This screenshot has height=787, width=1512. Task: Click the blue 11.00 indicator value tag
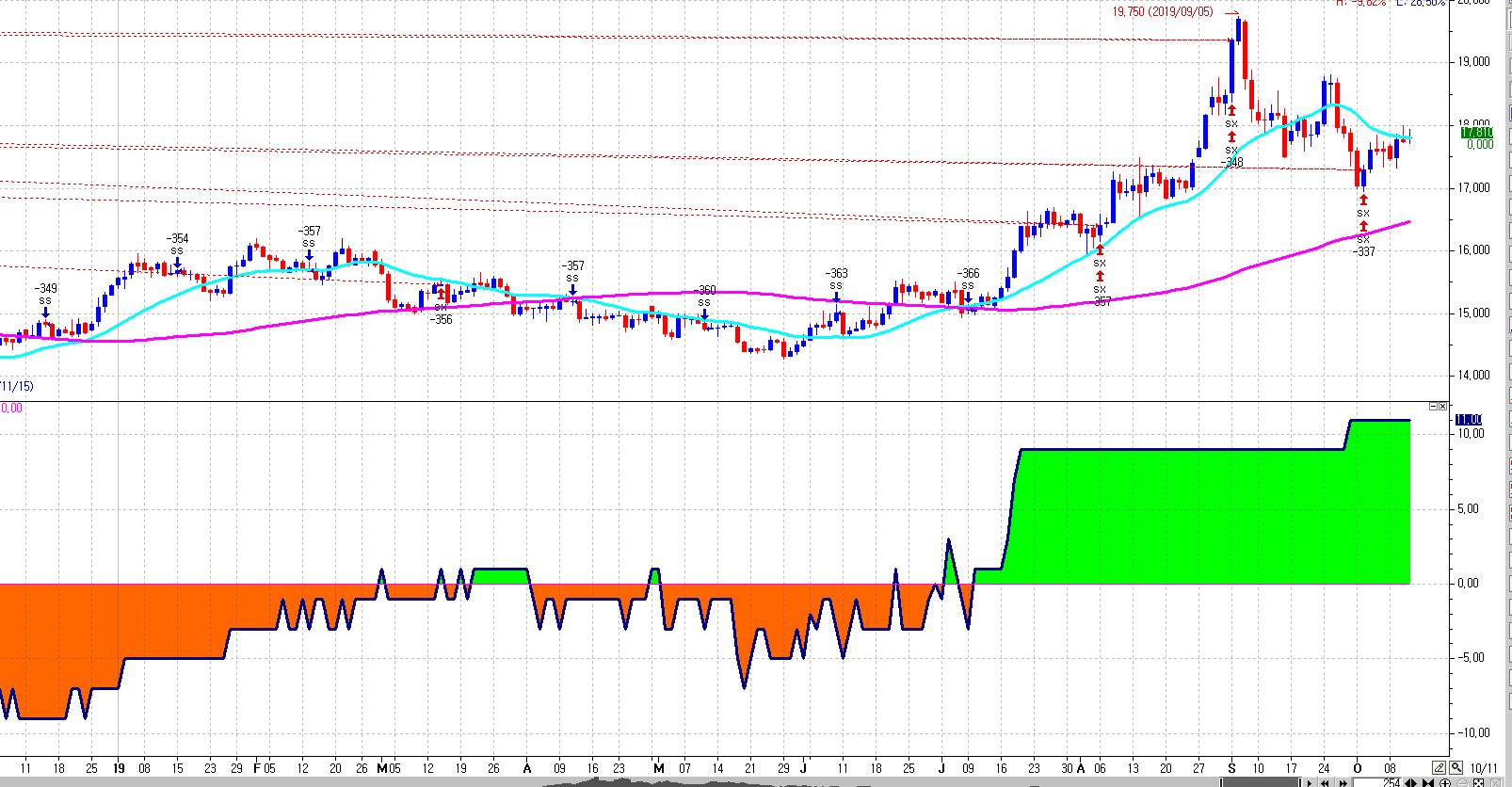(1469, 420)
